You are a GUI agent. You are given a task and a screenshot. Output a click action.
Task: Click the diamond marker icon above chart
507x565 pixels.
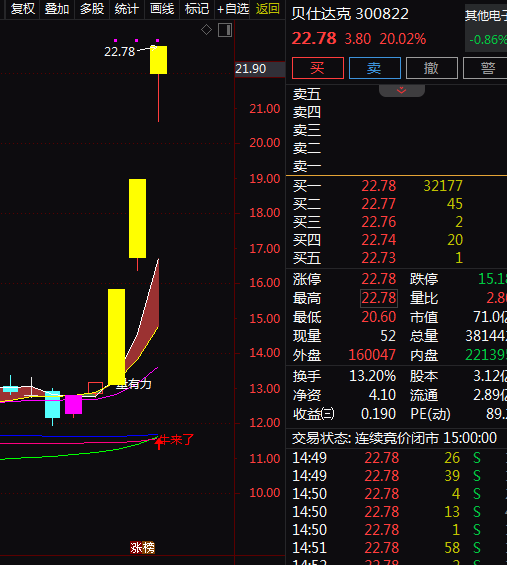click(206, 30)
